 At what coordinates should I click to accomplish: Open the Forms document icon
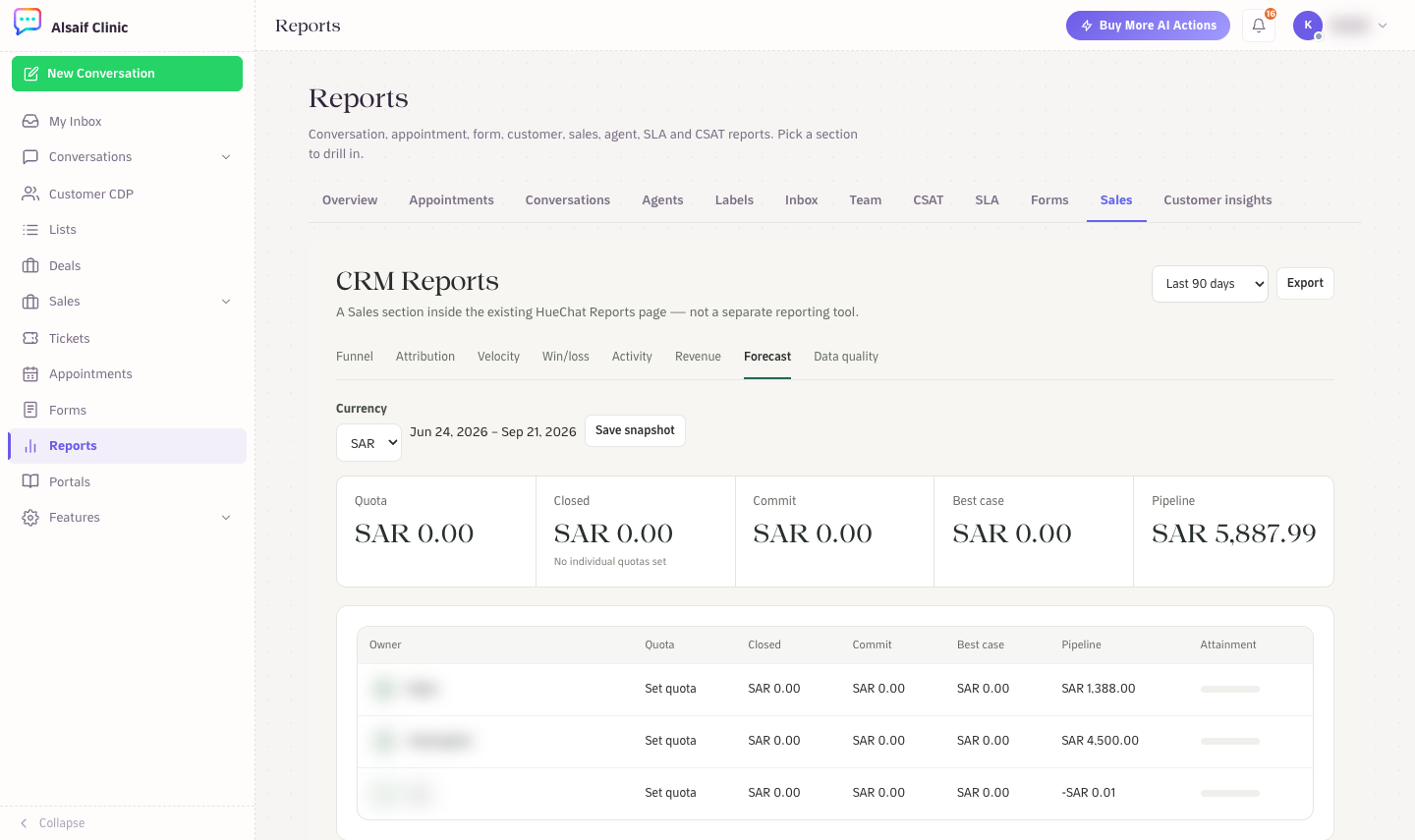click(30, 410)
